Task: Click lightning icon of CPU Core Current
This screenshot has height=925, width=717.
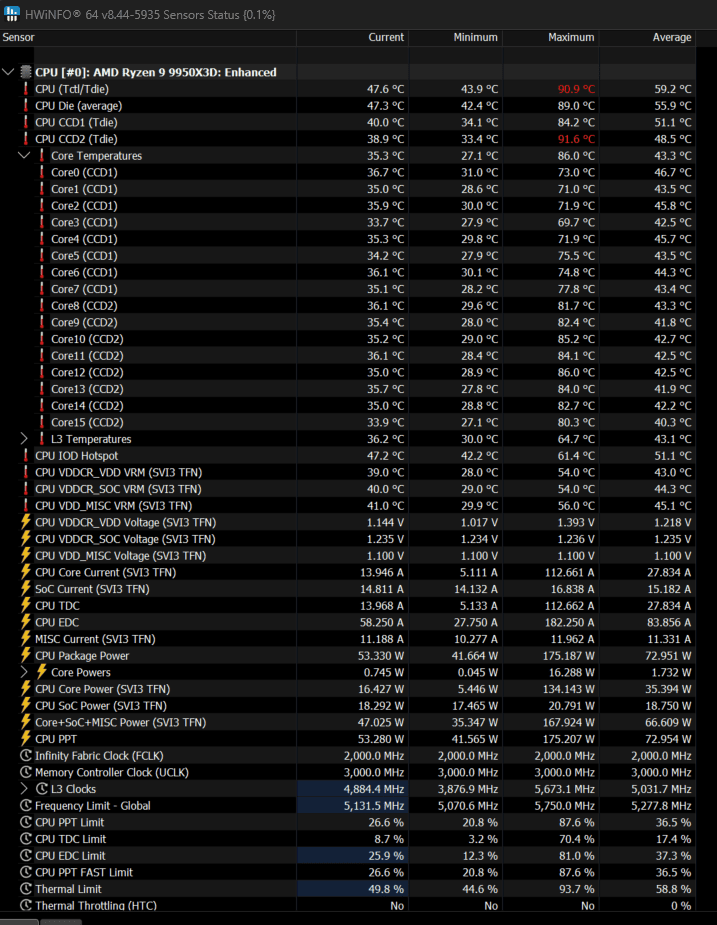Action: pos(25,572)
